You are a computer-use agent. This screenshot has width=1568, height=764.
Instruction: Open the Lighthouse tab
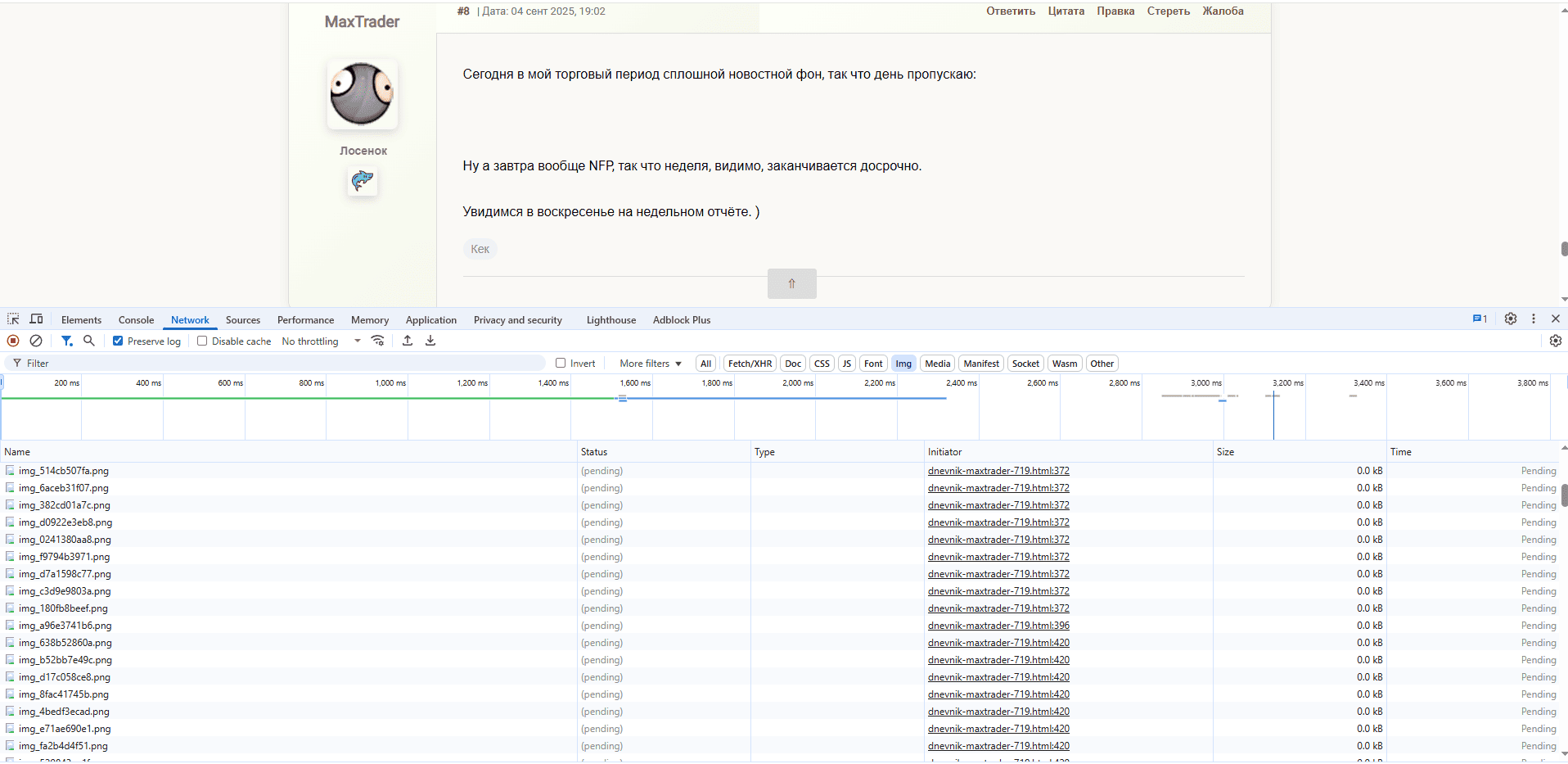click(x=611, y=320)
